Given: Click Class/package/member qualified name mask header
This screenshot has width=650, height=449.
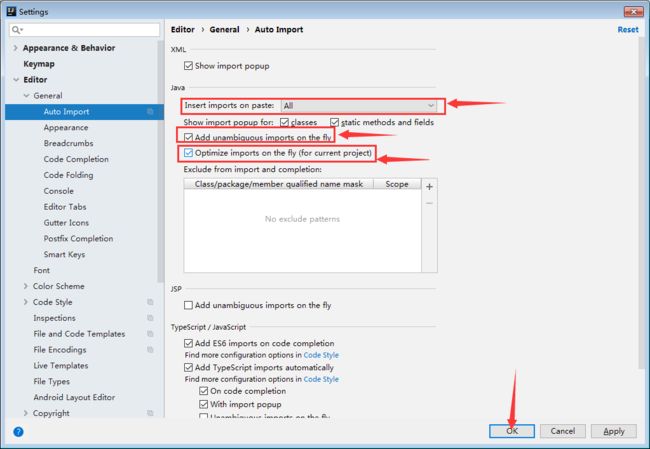Looking at the screenshot, I should coord(279,184).
